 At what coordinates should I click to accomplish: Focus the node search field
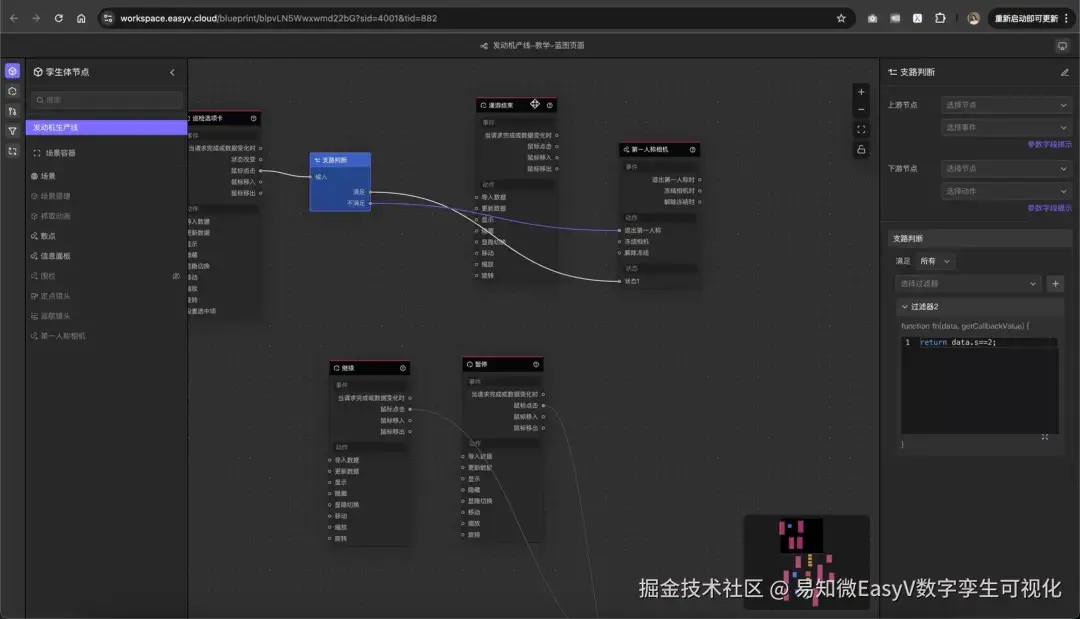point(107,100)
